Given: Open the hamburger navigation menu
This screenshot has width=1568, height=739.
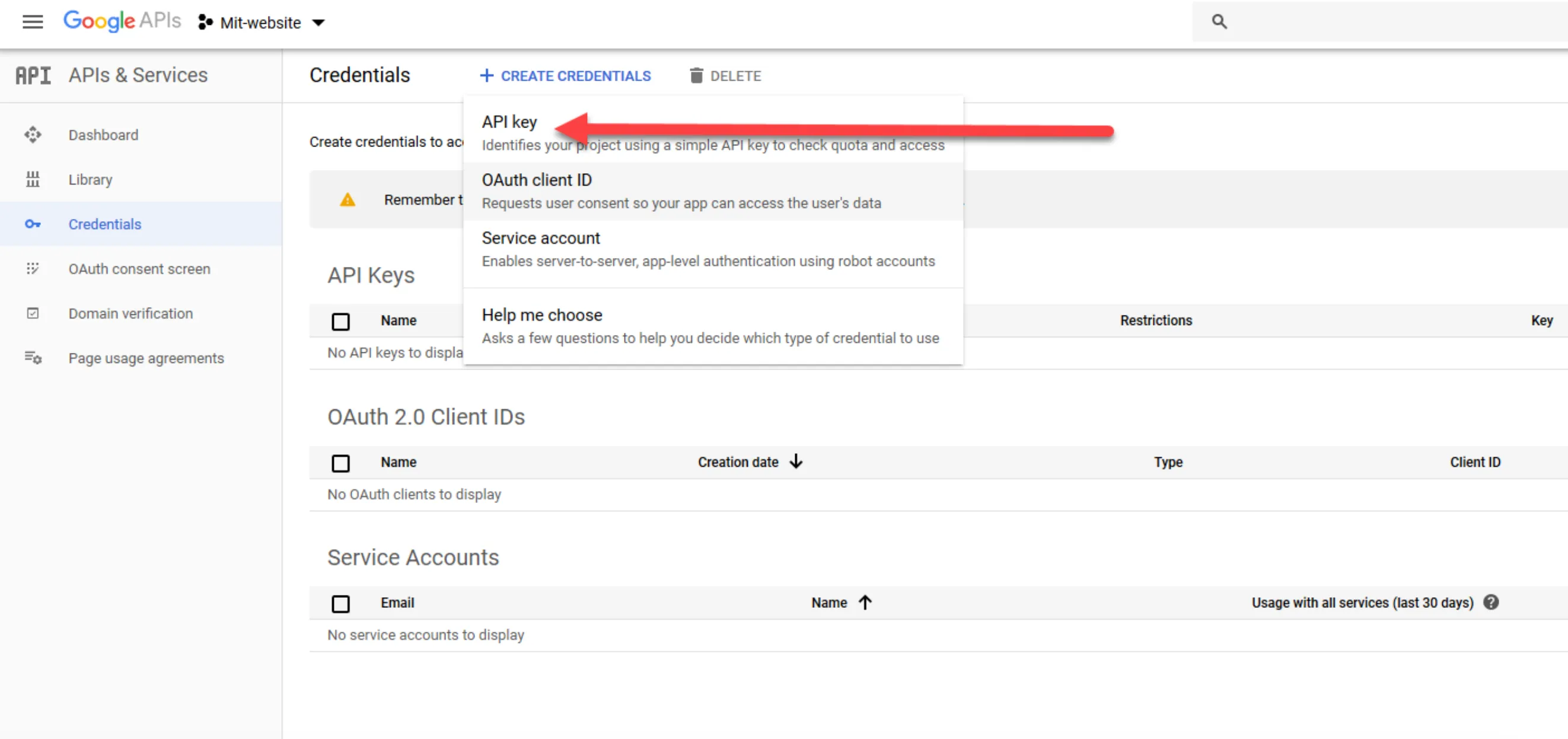Looking at the screenshot, I should (32, 22).
